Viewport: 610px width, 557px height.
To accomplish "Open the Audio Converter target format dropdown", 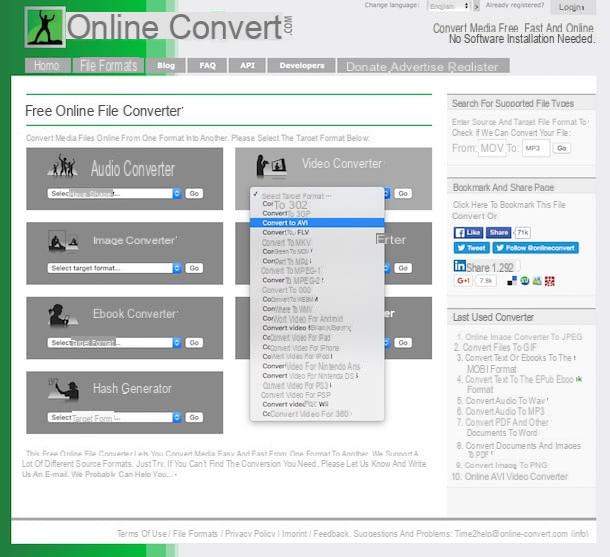I will click(x=114, y=193).
